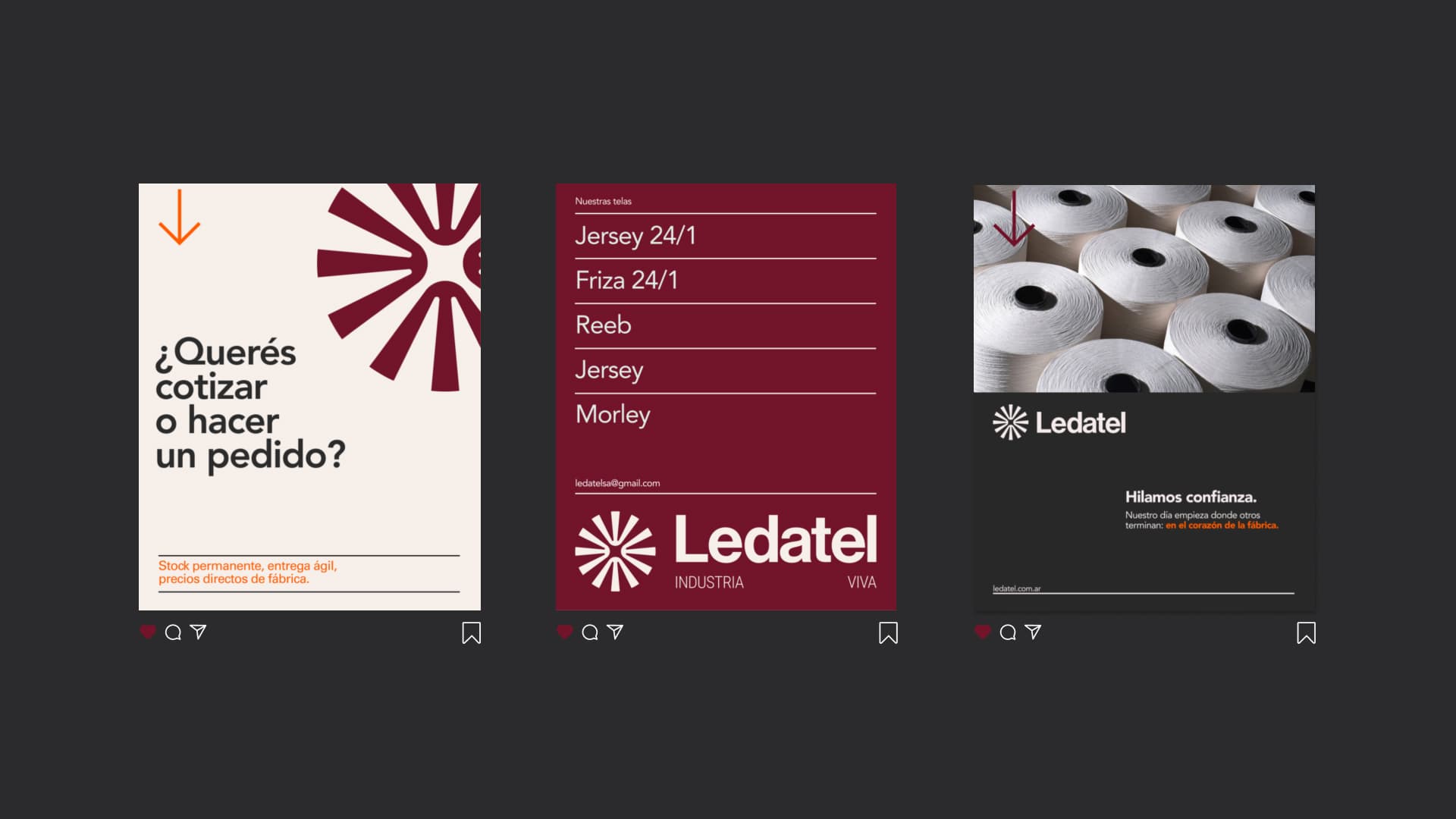This screenshot has height=819, width=1456.
Task: Bookmark the "¿Querés cotizar" post
Action: (472, 633)
